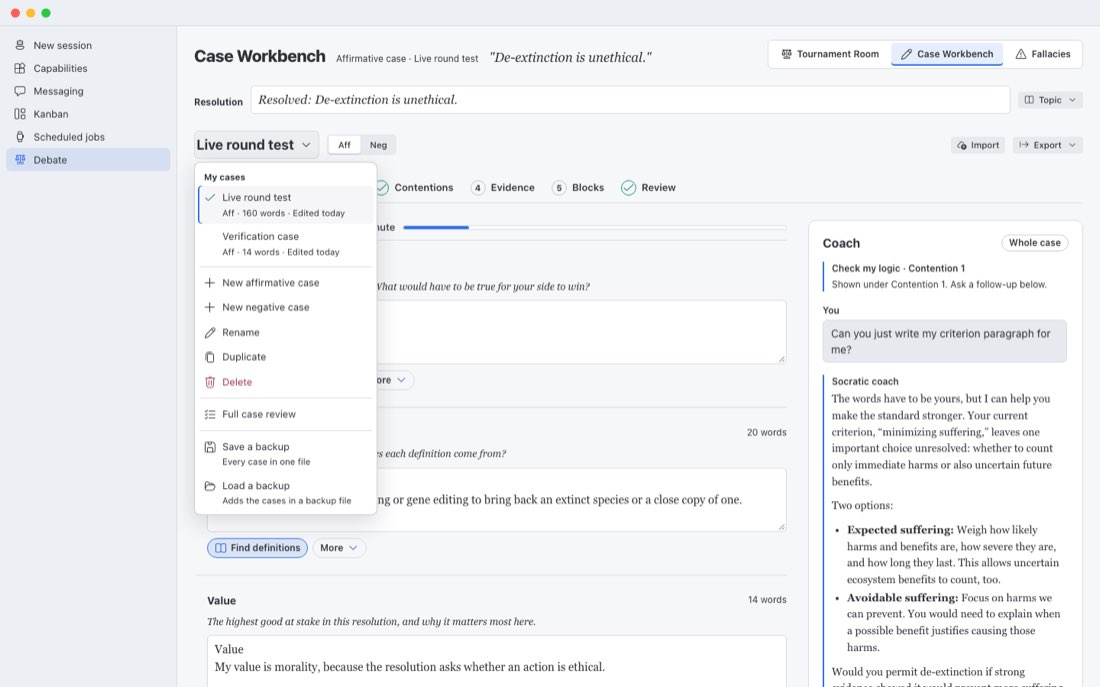Select the Verification case entry

click(x=286, y=244)
